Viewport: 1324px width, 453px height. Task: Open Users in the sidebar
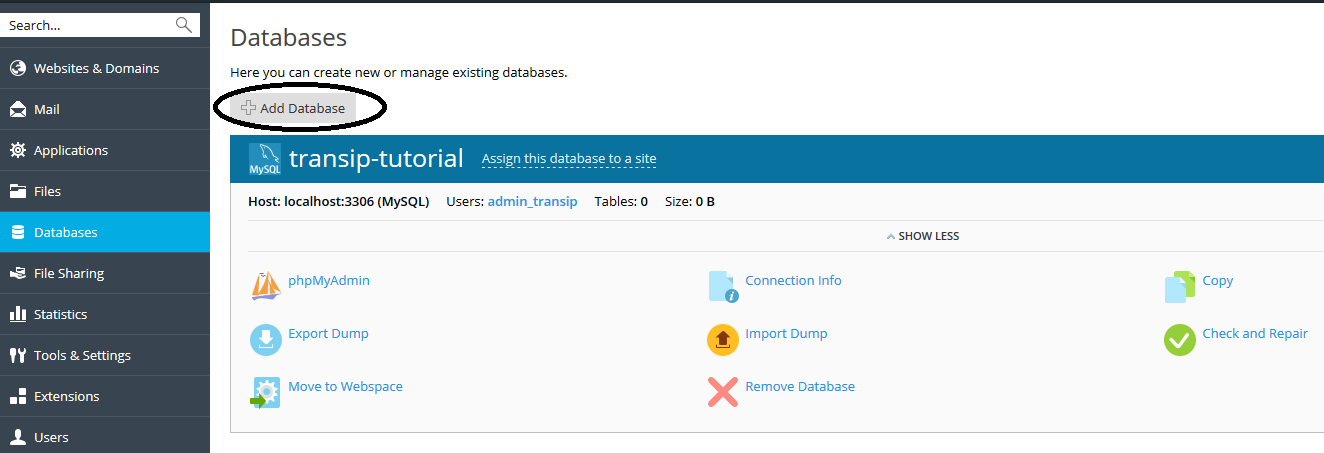coord(105,437)
